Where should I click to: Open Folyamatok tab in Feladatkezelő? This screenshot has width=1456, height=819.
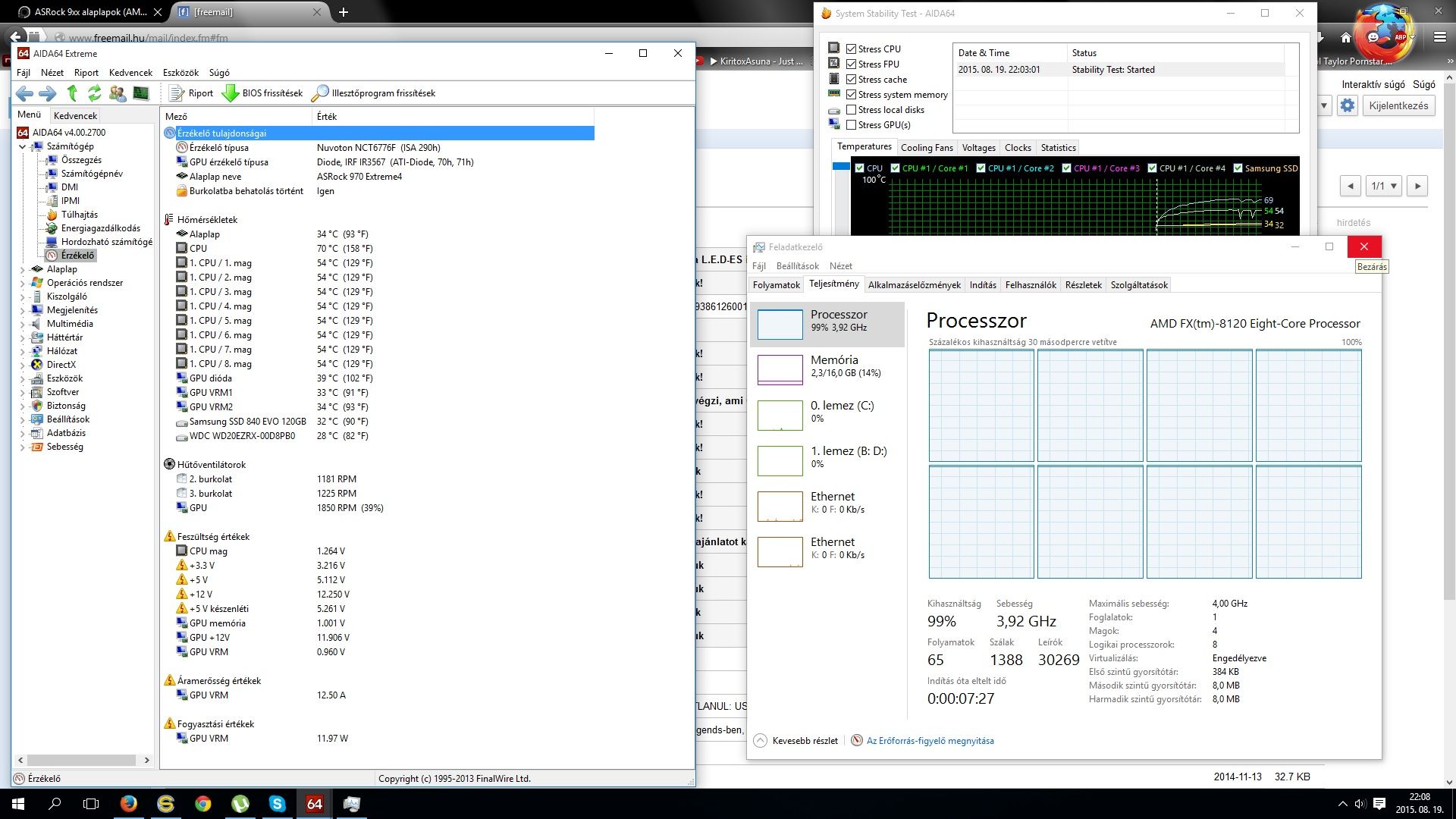[776, 285]
